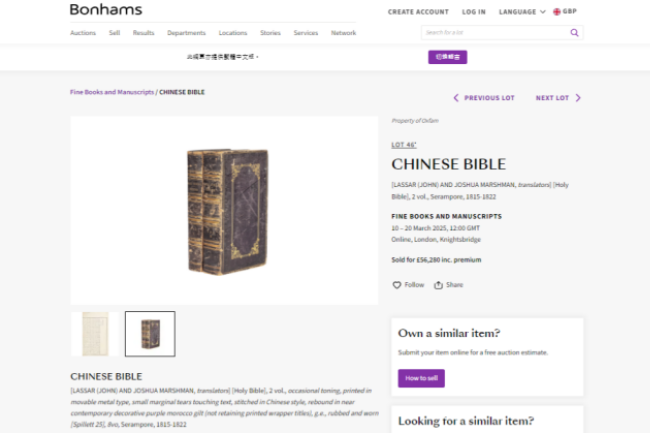This screenshot has width=650, height=433.
Task: Click the How to sell button
Action: click(421, 378)
